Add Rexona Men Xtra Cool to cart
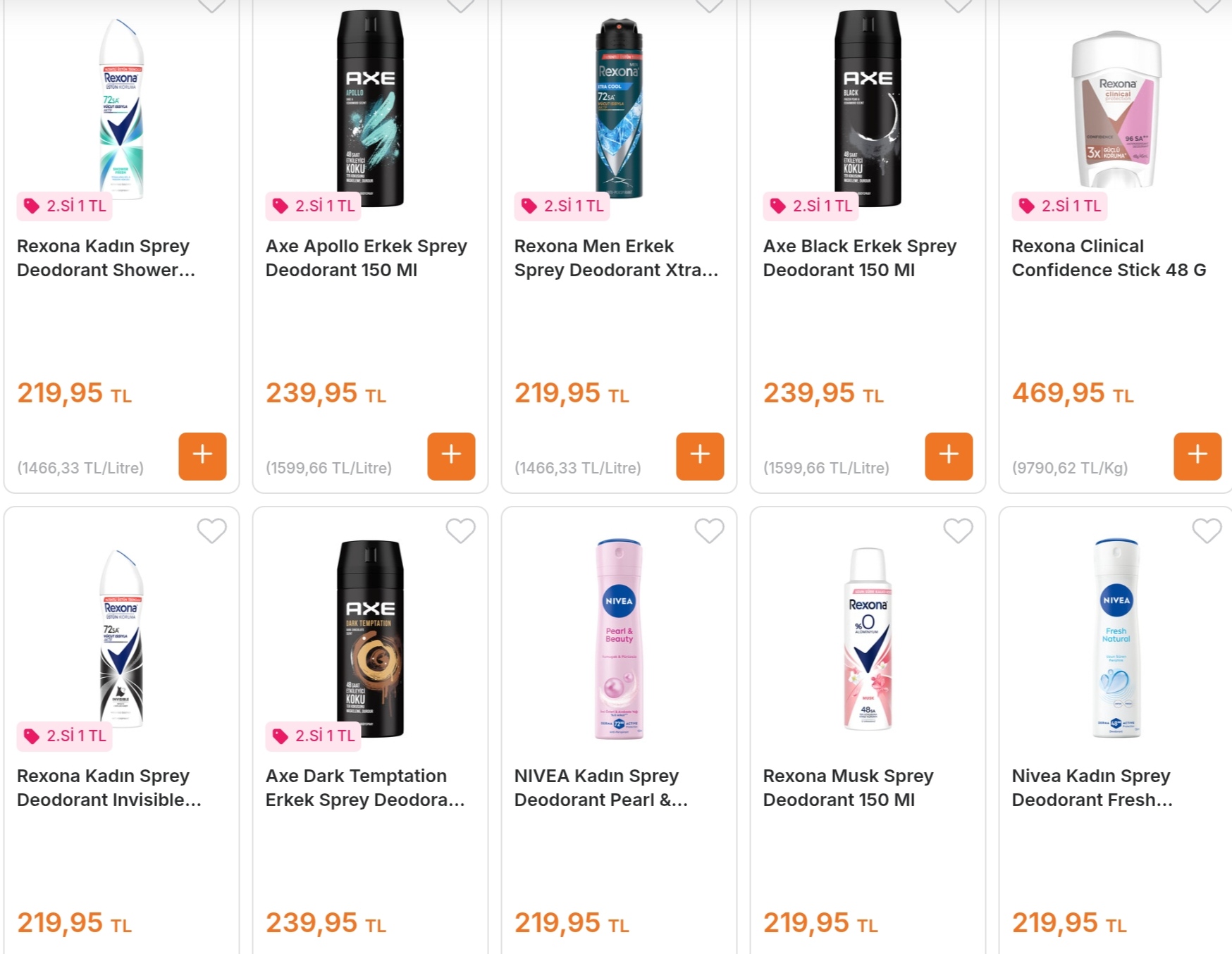This screenshot has height=954, width=1232. 700,456
